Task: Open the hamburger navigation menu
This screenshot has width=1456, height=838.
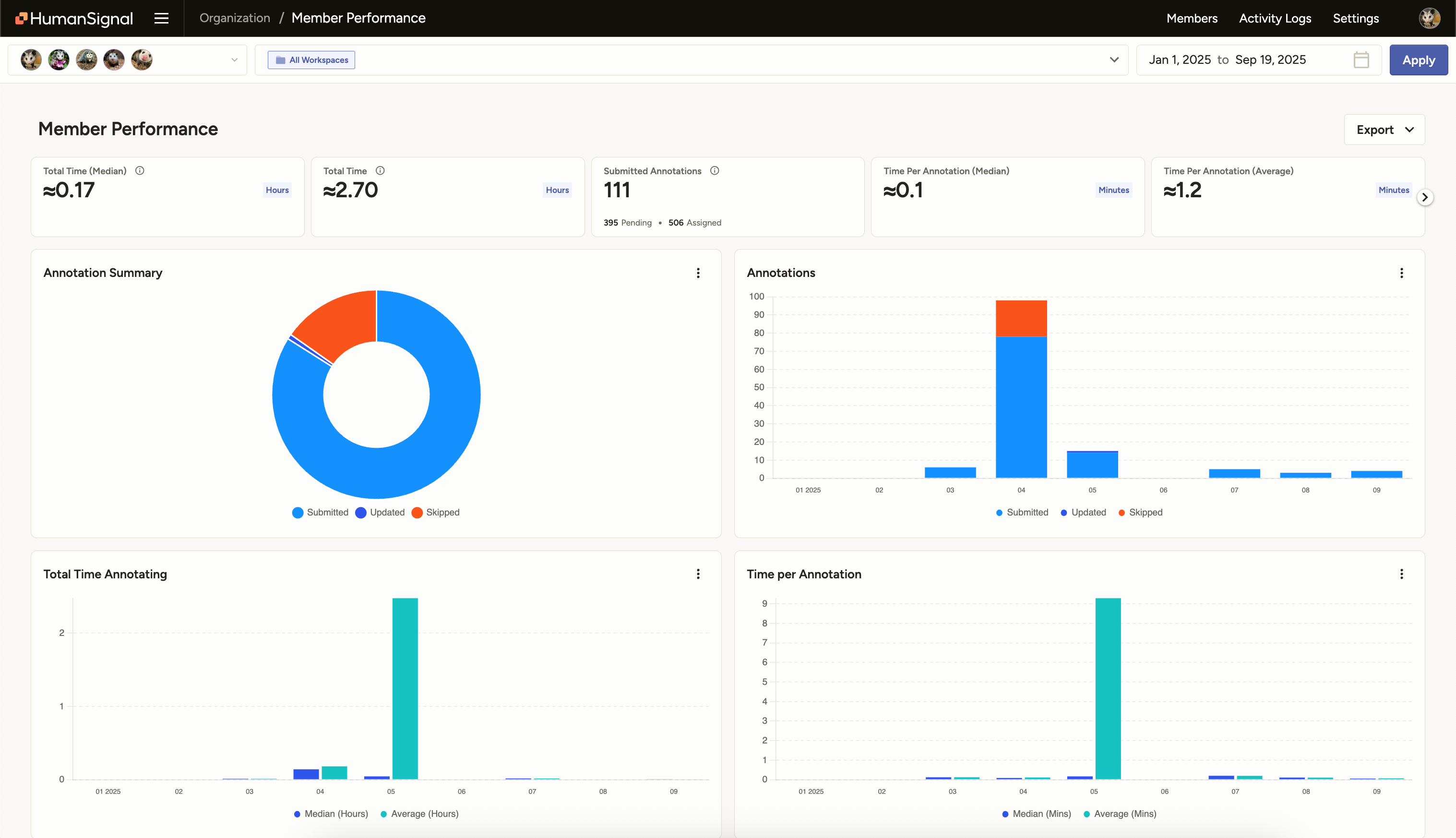Action: pos(161,18)
